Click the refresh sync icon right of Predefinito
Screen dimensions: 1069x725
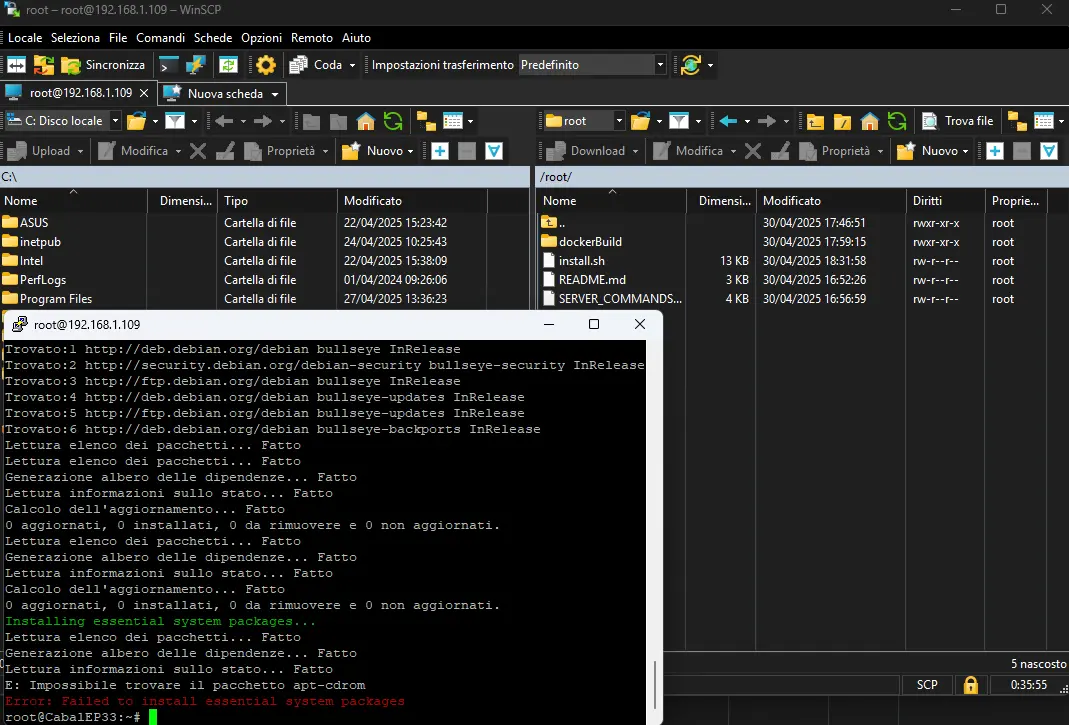(691, 65)
